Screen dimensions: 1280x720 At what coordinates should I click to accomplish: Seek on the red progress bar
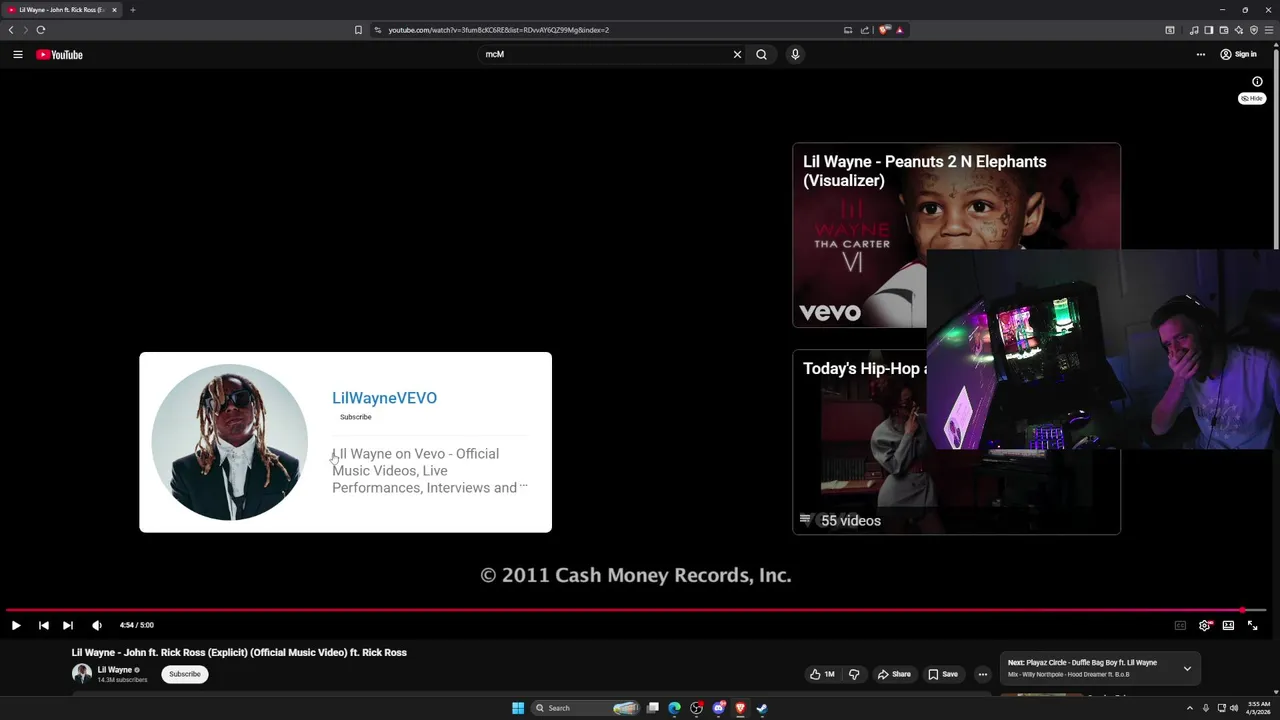tap(636, 609)
